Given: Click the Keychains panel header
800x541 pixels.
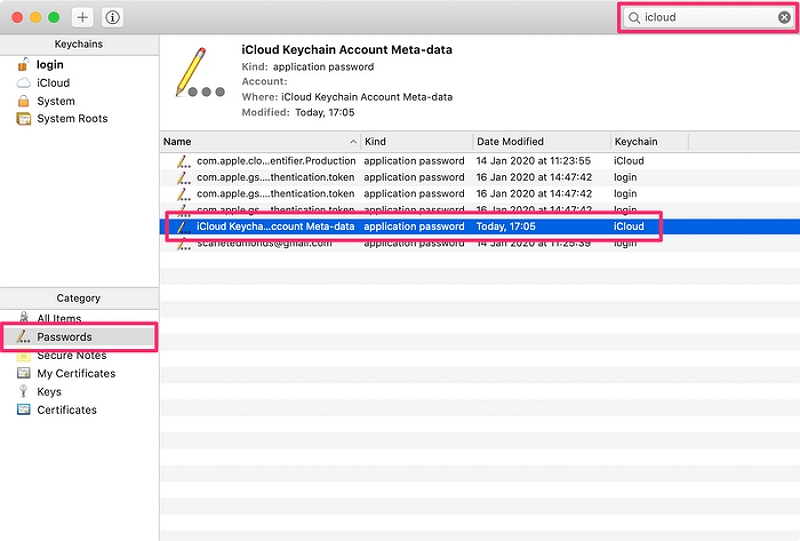Looking at the screenshot, I should point(79,44).
